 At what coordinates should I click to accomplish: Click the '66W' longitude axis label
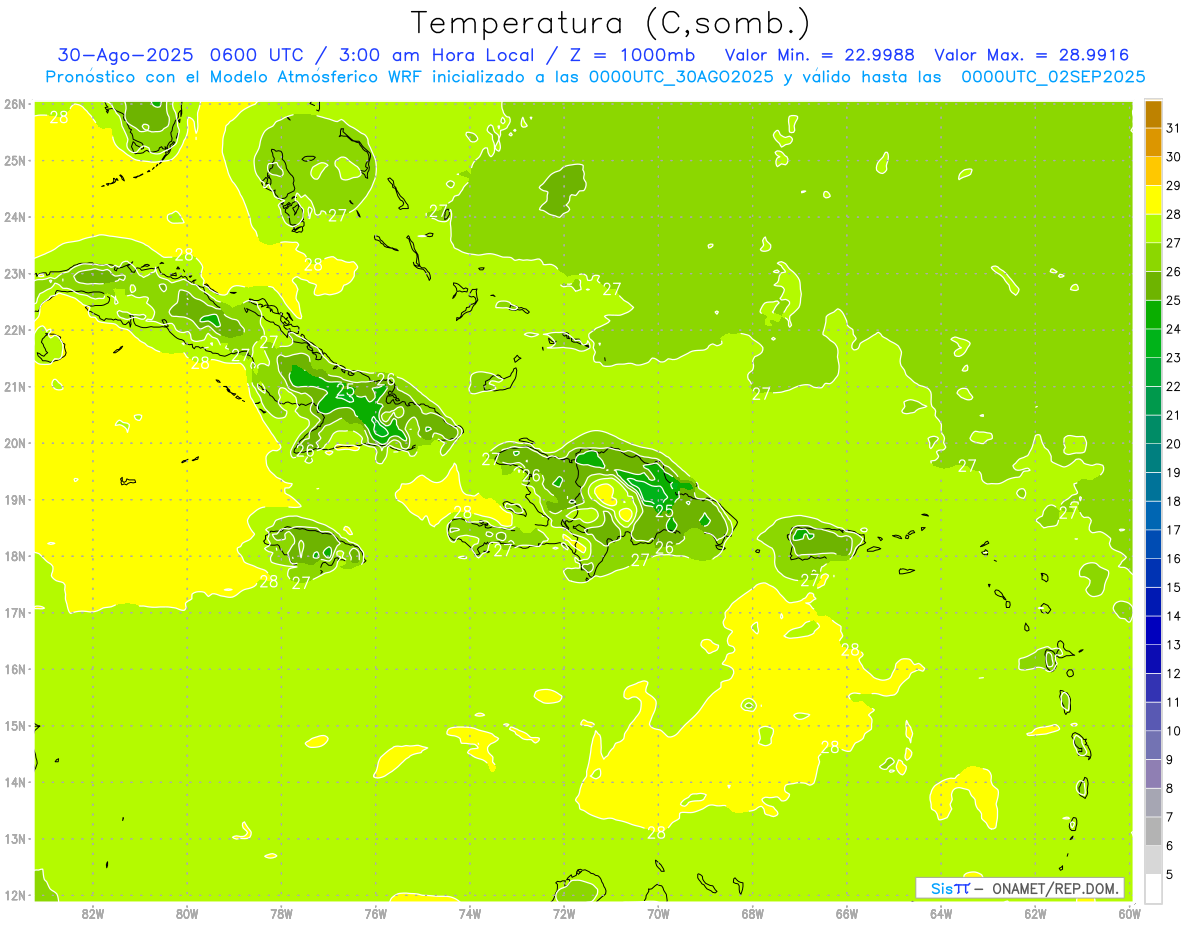pos(847,913)
